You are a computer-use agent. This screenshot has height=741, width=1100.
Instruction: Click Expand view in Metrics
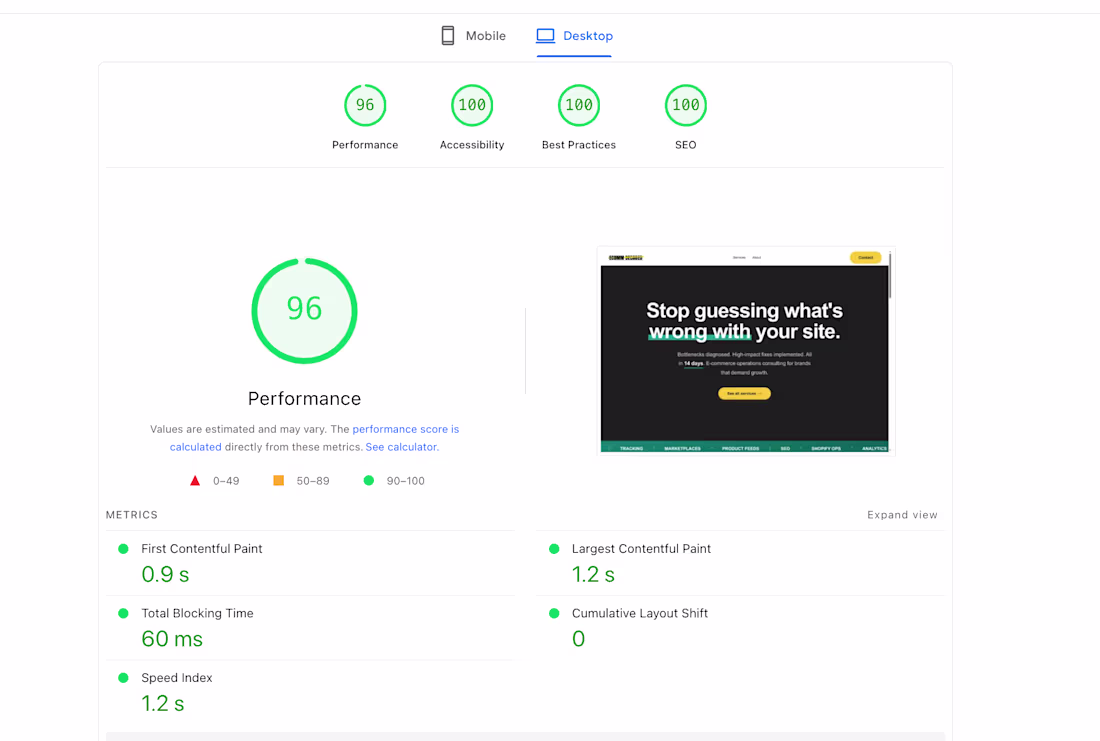click(x=902, y=515)
